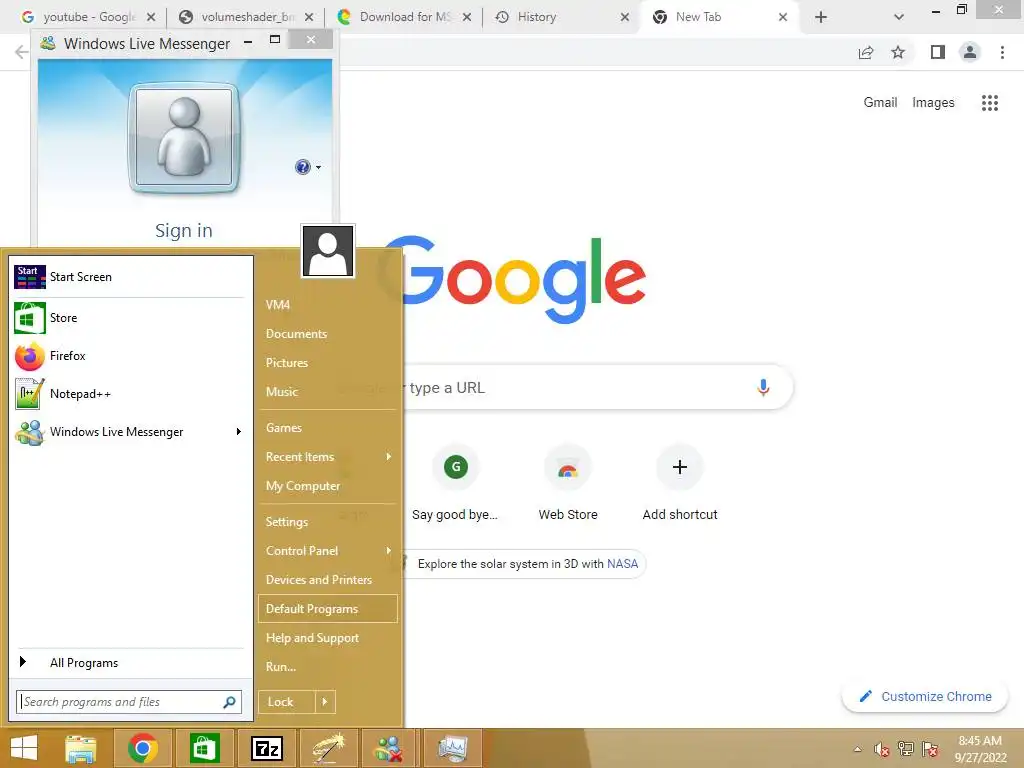Viewport: 1024px width, 768px height.
Task: Launch Notepad++ from the start menu
Action: pos(129,394)
